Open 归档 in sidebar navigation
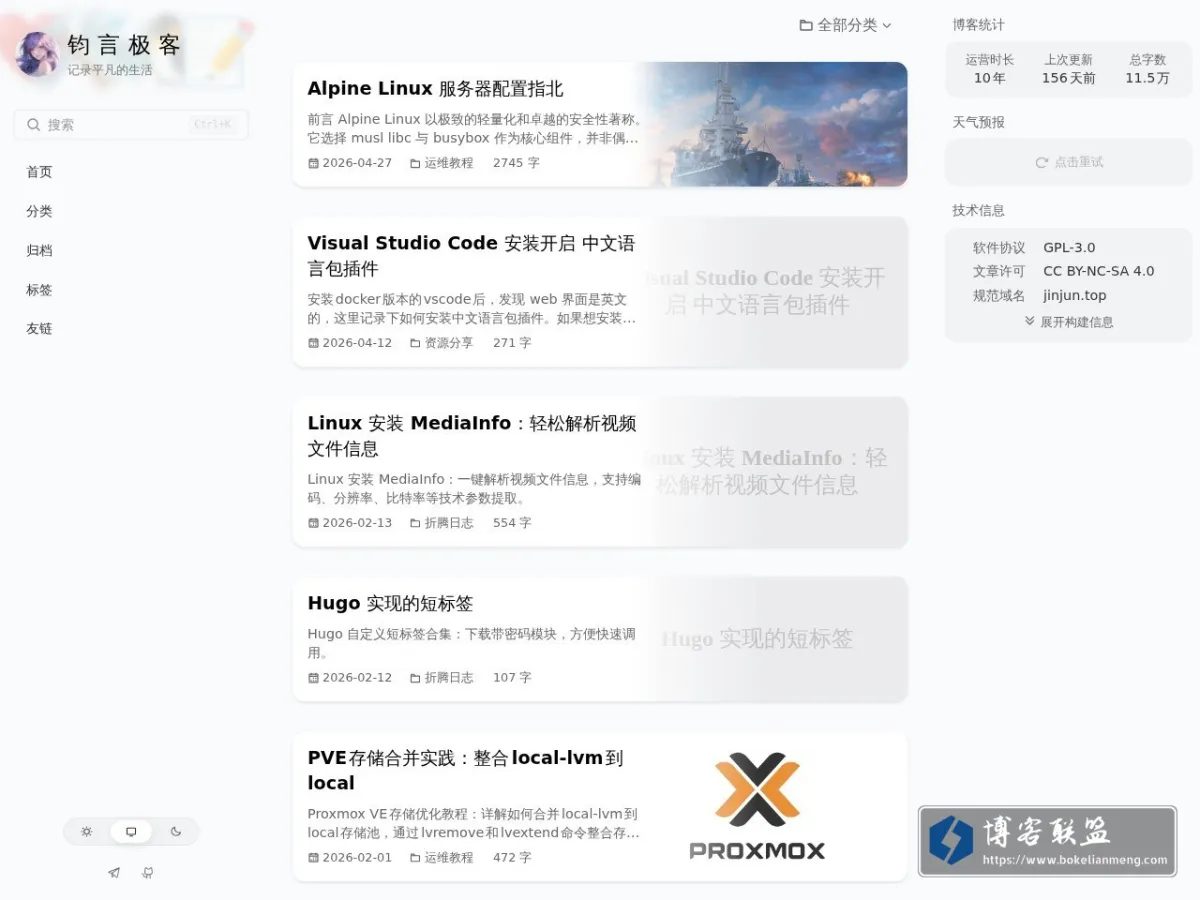Viewport: 1200px width, 900px height. [39, 250]
